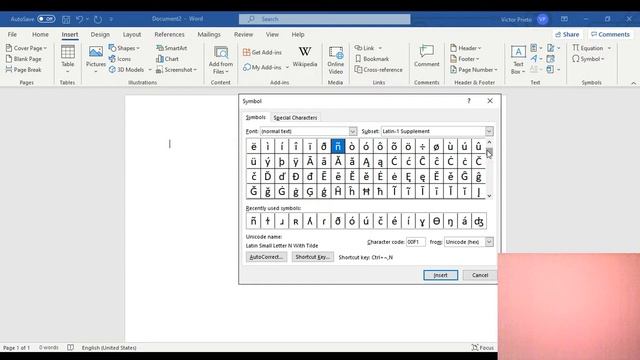Viewport: 640px width, 360px height.
Task: Open the Text Box gallery
Action: pyautogui.click(x=518, y=60)
